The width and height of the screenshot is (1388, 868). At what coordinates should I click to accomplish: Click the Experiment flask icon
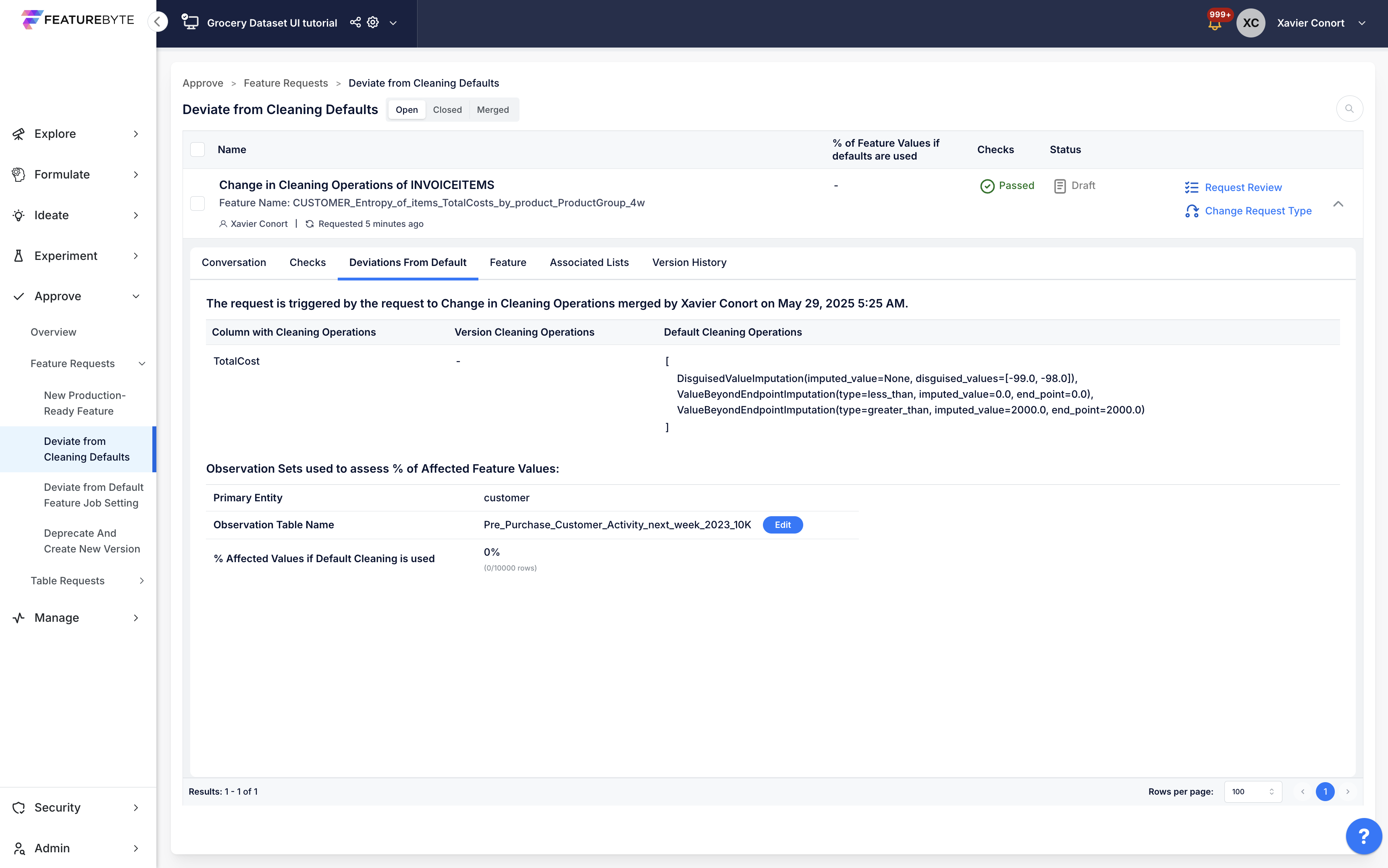tap(19, 256)
